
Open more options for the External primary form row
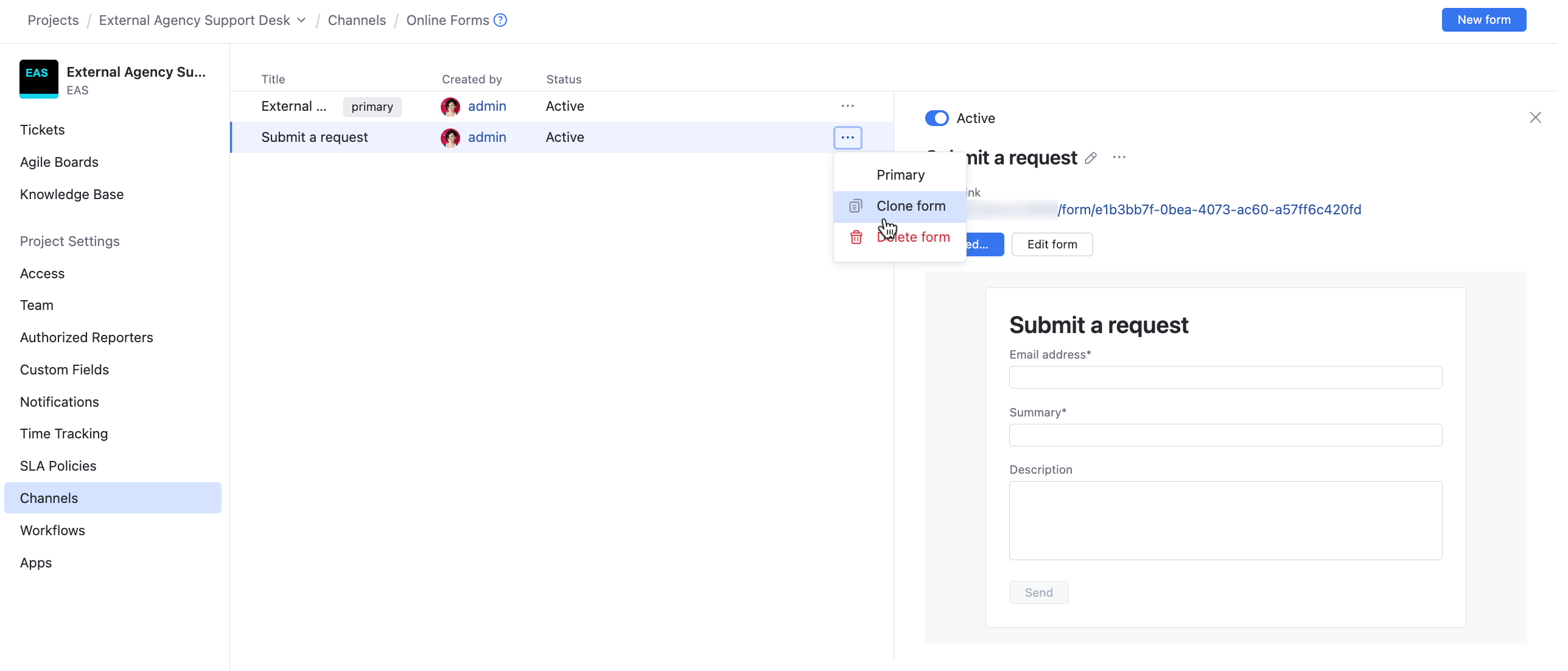click(x=848, y=105)
